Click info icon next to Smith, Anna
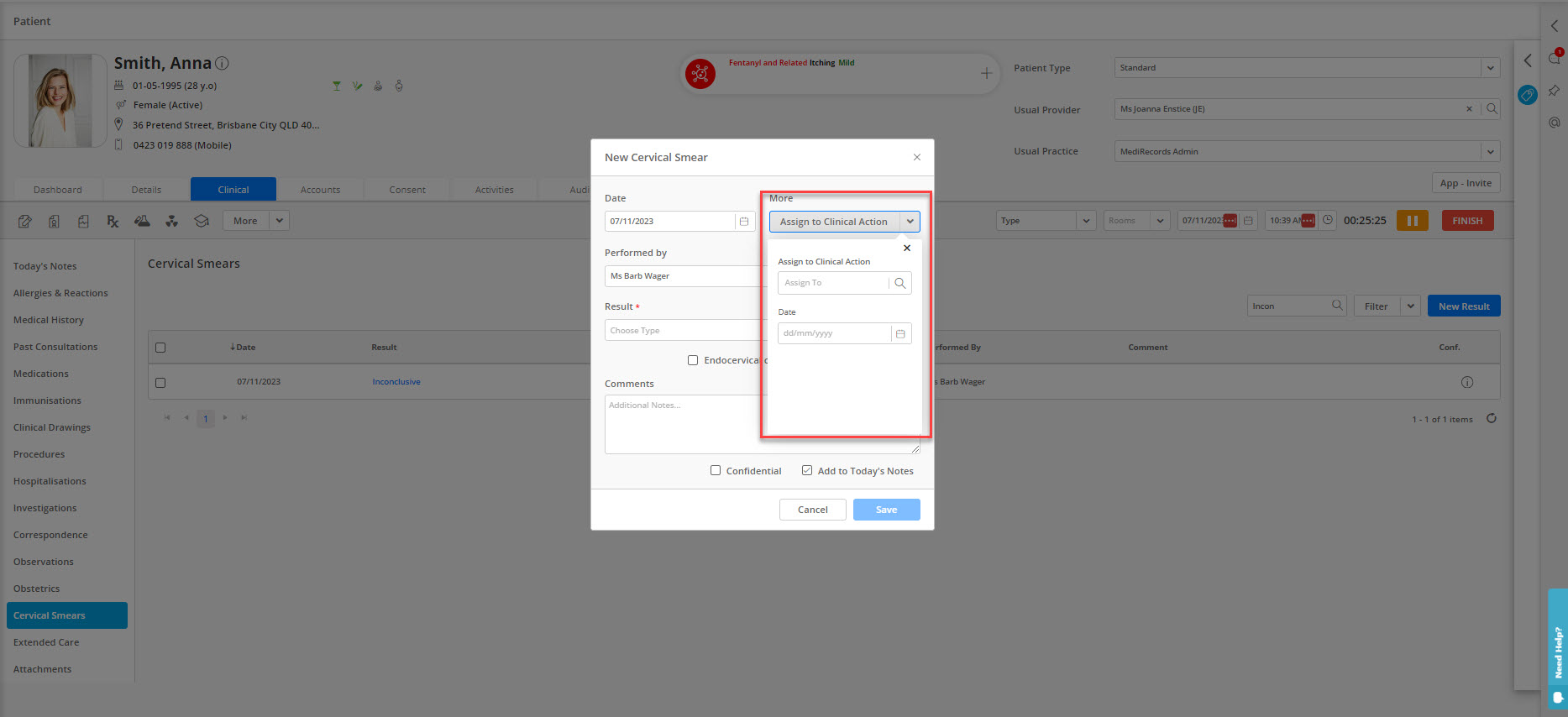This screenshot has width=1568, height=717. (x=222, y=63)
